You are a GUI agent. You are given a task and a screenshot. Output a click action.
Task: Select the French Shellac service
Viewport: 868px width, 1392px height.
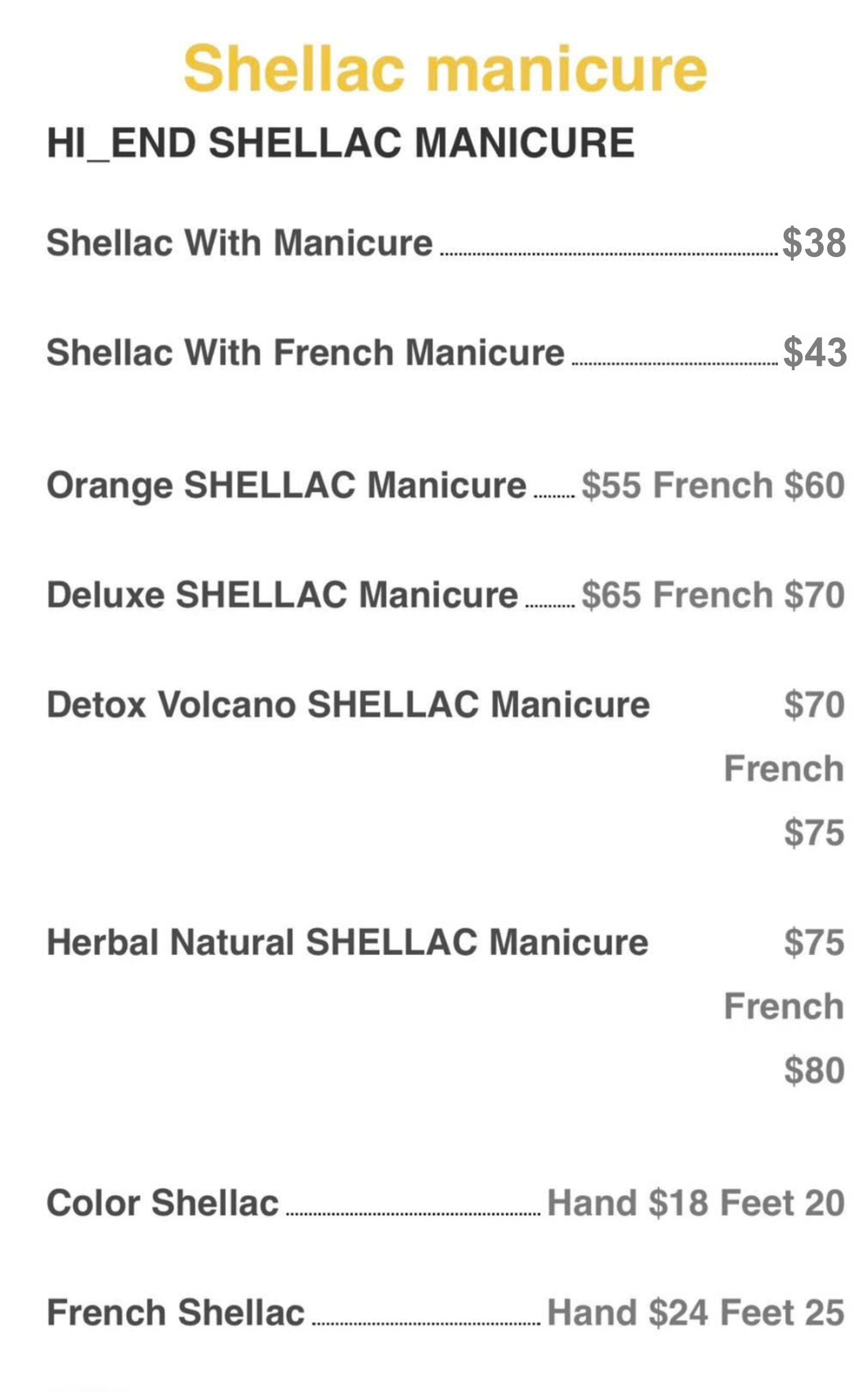point(175,1312)
